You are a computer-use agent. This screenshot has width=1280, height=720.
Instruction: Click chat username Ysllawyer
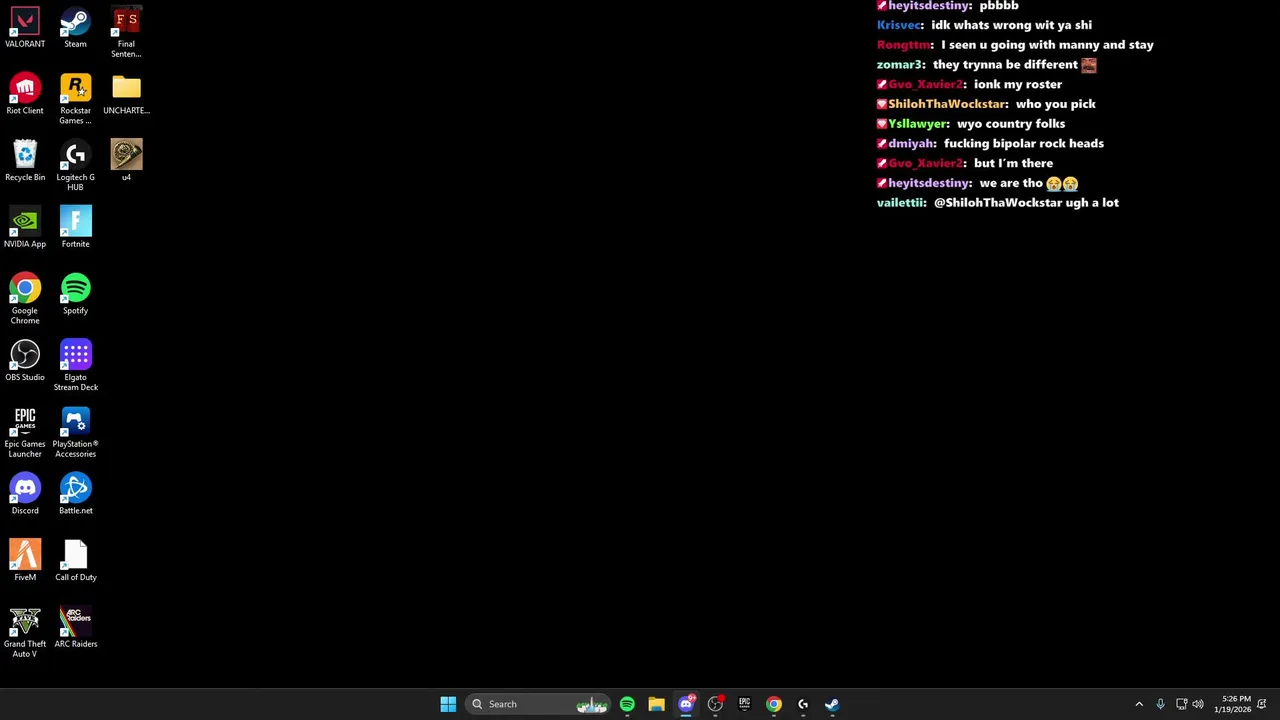pyautogui.click(x=919, y=124)
